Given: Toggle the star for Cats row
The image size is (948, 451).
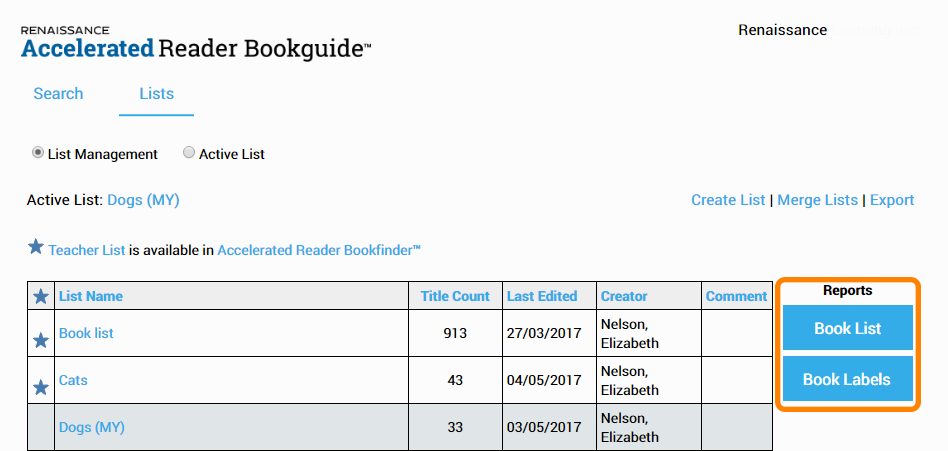Looking at the screenshot, I should [41, 388].
